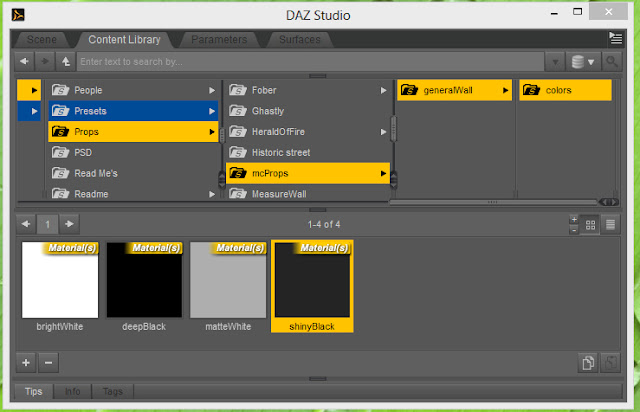
Task: Select the MeasureWall folder
Action: pos(308,194)
